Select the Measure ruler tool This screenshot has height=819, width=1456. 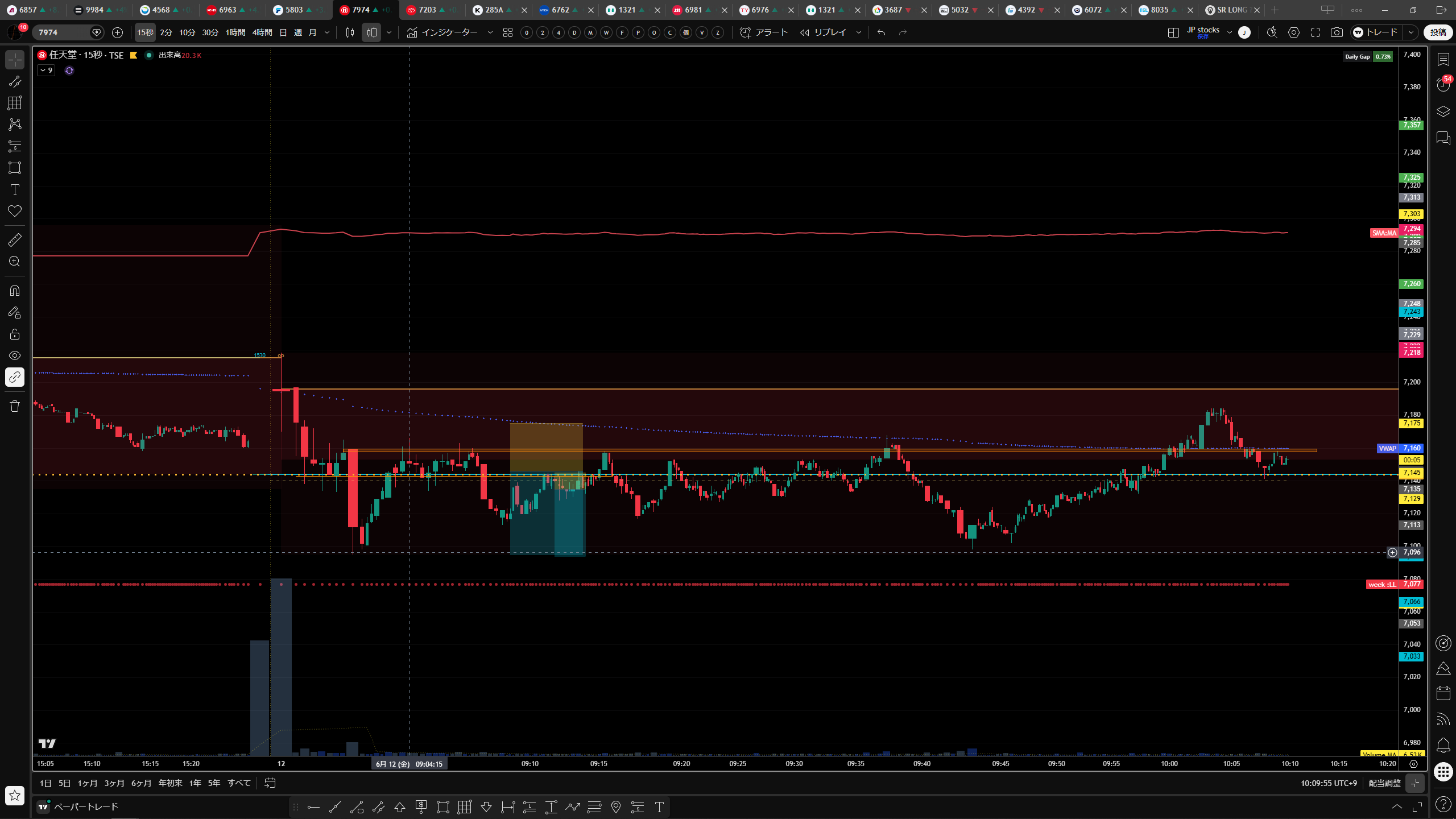pyautogui.click(x=15, y=240)
